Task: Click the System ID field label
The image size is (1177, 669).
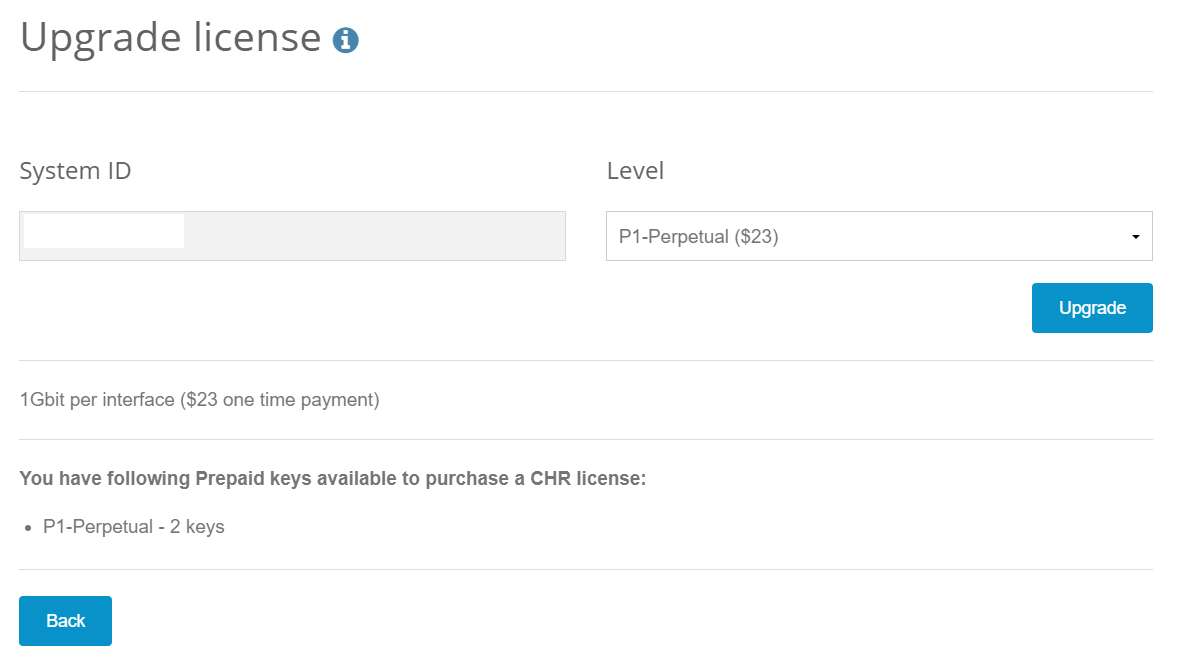Action: (75, 171)
